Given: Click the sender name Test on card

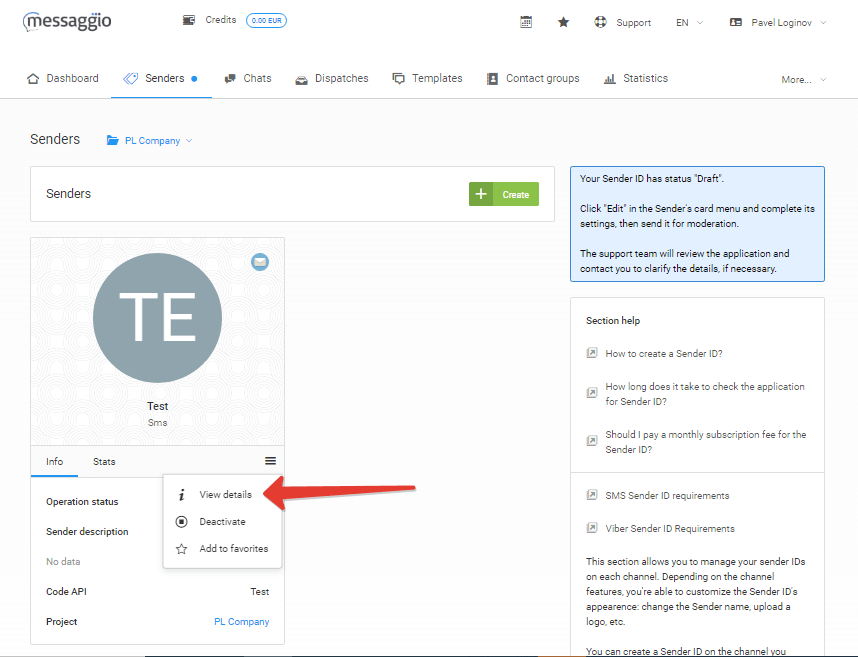Looking at the screenshot, I should (158, 406).
